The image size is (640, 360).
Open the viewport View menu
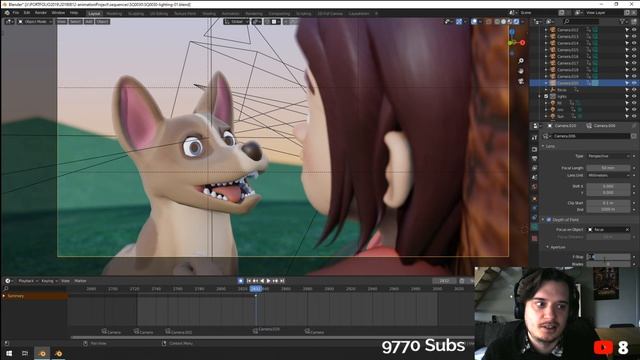(61, 21)
